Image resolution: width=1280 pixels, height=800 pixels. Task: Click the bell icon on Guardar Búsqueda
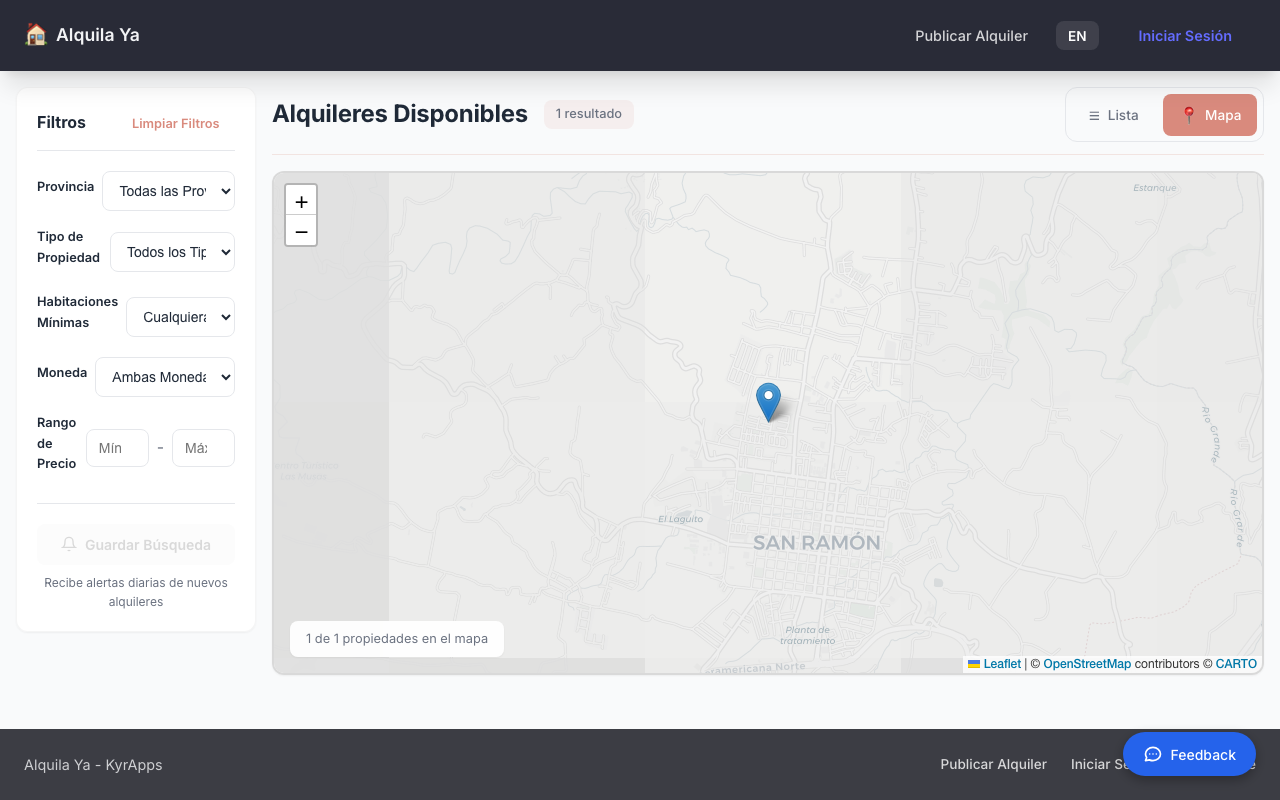tap(69, 545)
